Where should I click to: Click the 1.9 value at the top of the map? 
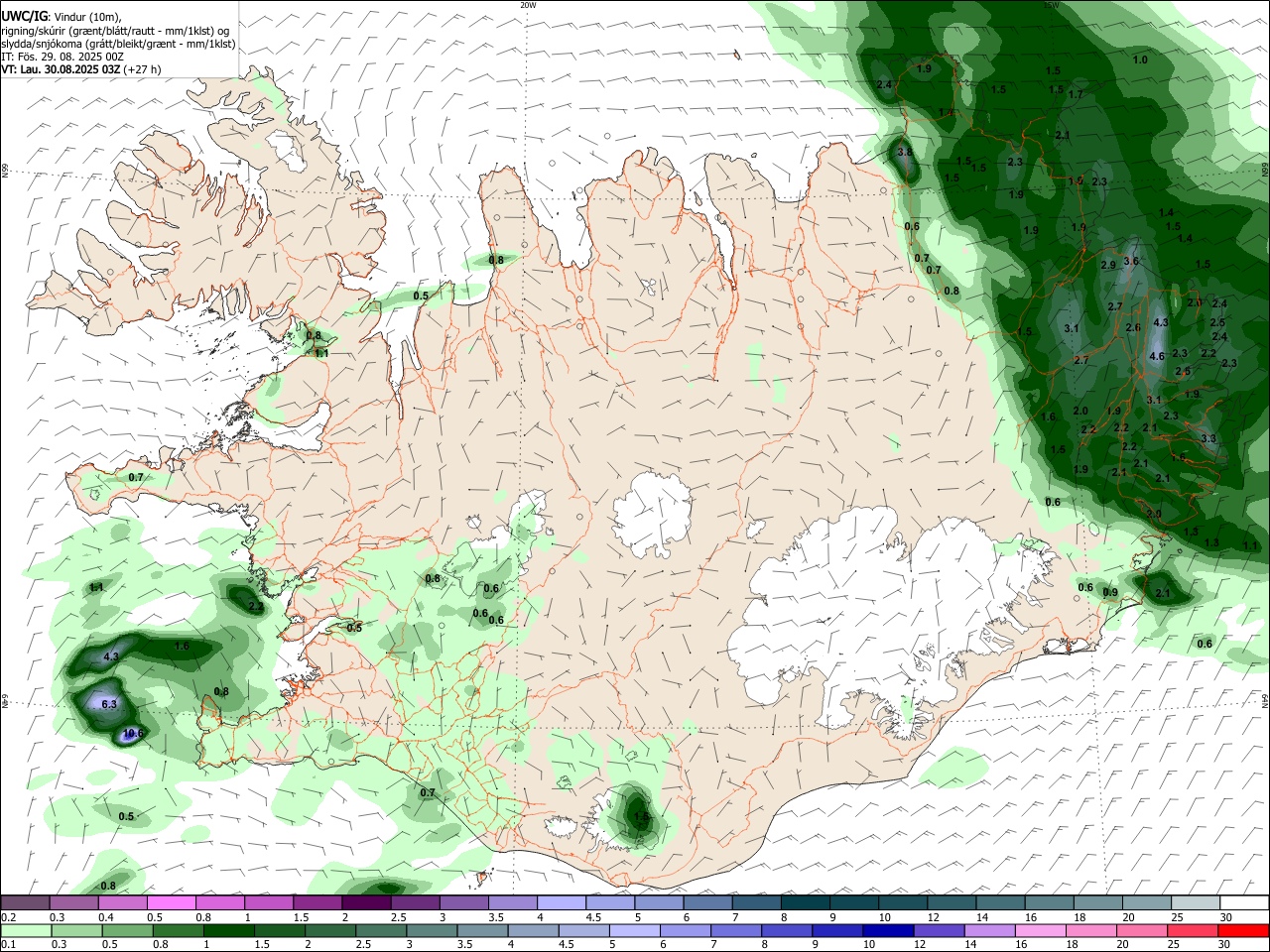(x=924, y=69)
